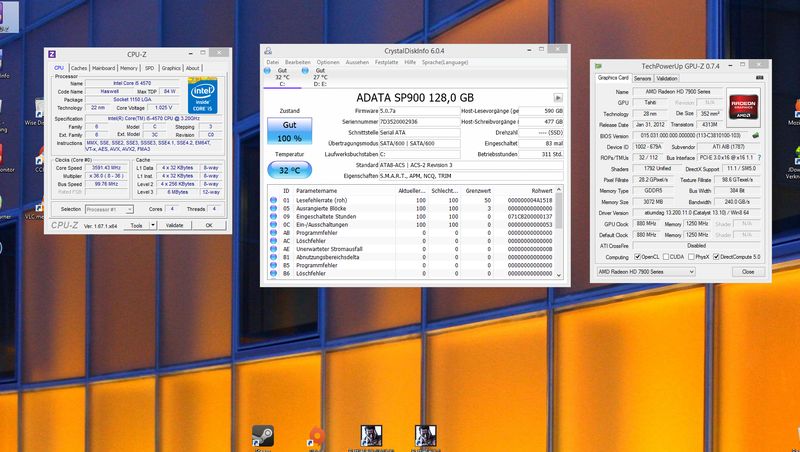Click the Tools button in CPU-Z

(137, 225)
